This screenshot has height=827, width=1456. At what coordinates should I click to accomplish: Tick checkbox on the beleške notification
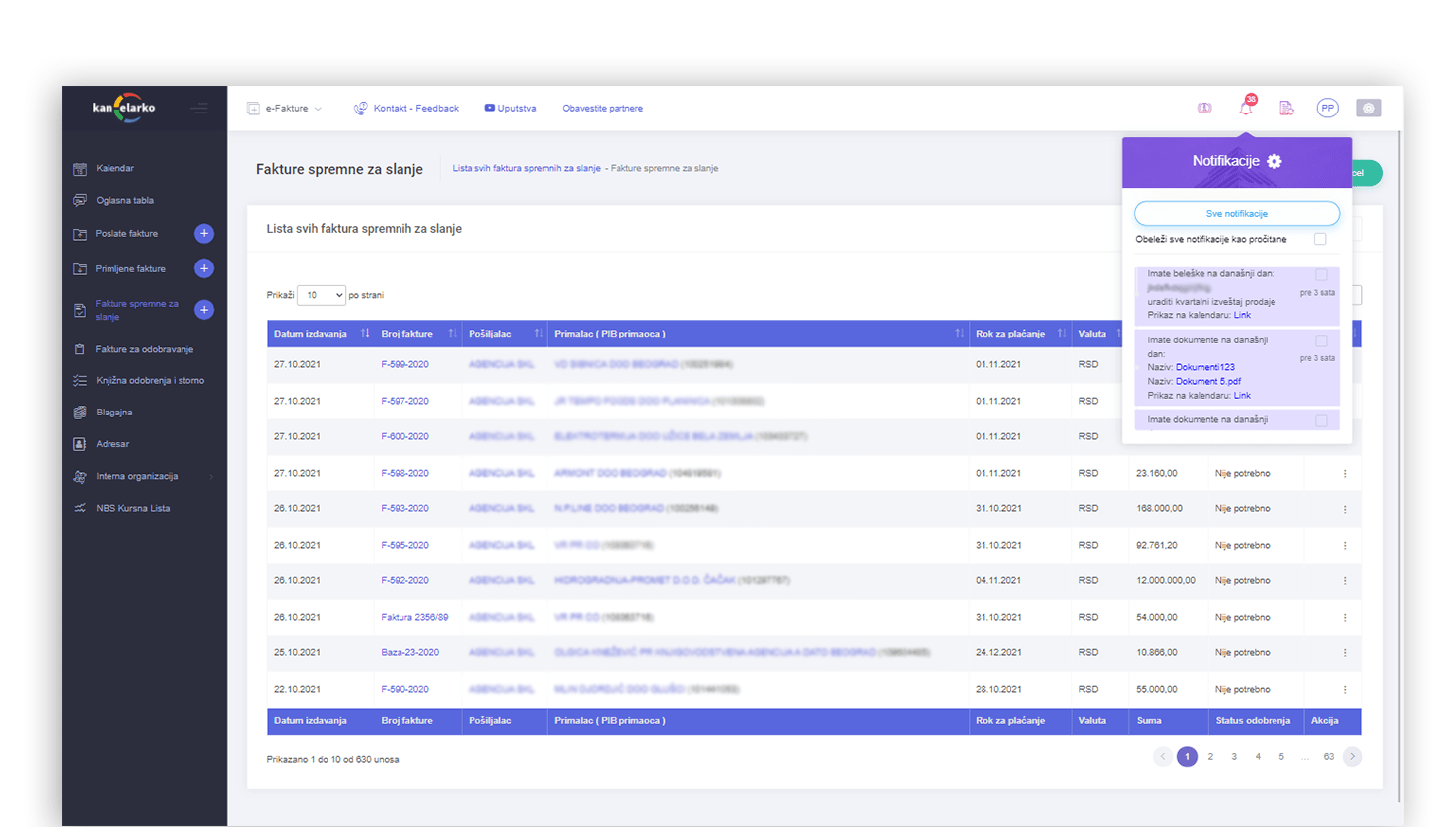[x=1321, y=275]
